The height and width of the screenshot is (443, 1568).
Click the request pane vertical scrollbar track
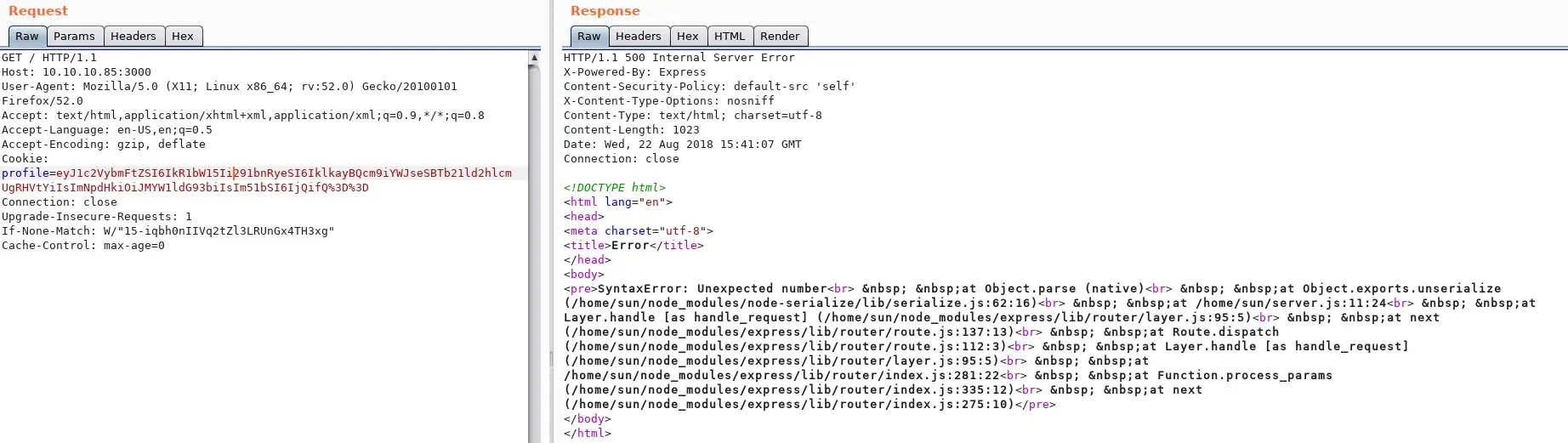click(x=534, y=255)
